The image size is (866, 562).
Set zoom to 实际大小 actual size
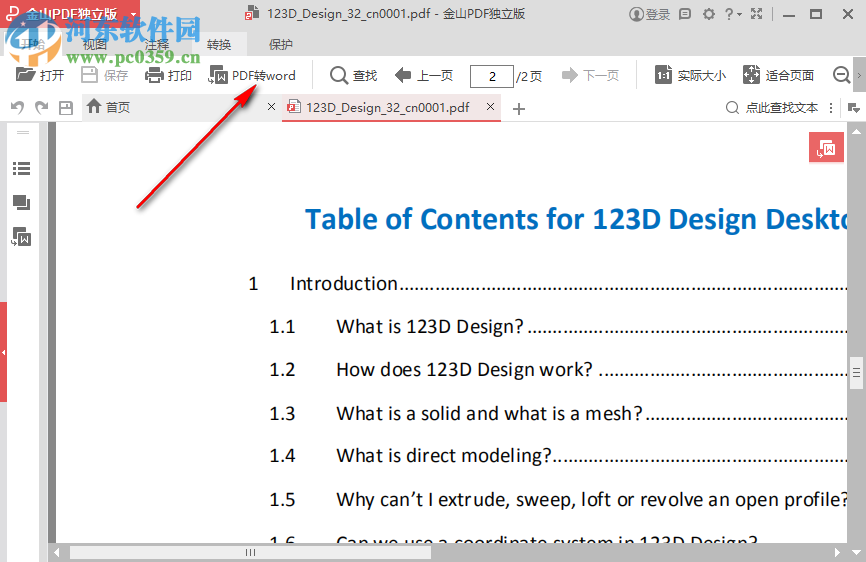coord(690,75)
